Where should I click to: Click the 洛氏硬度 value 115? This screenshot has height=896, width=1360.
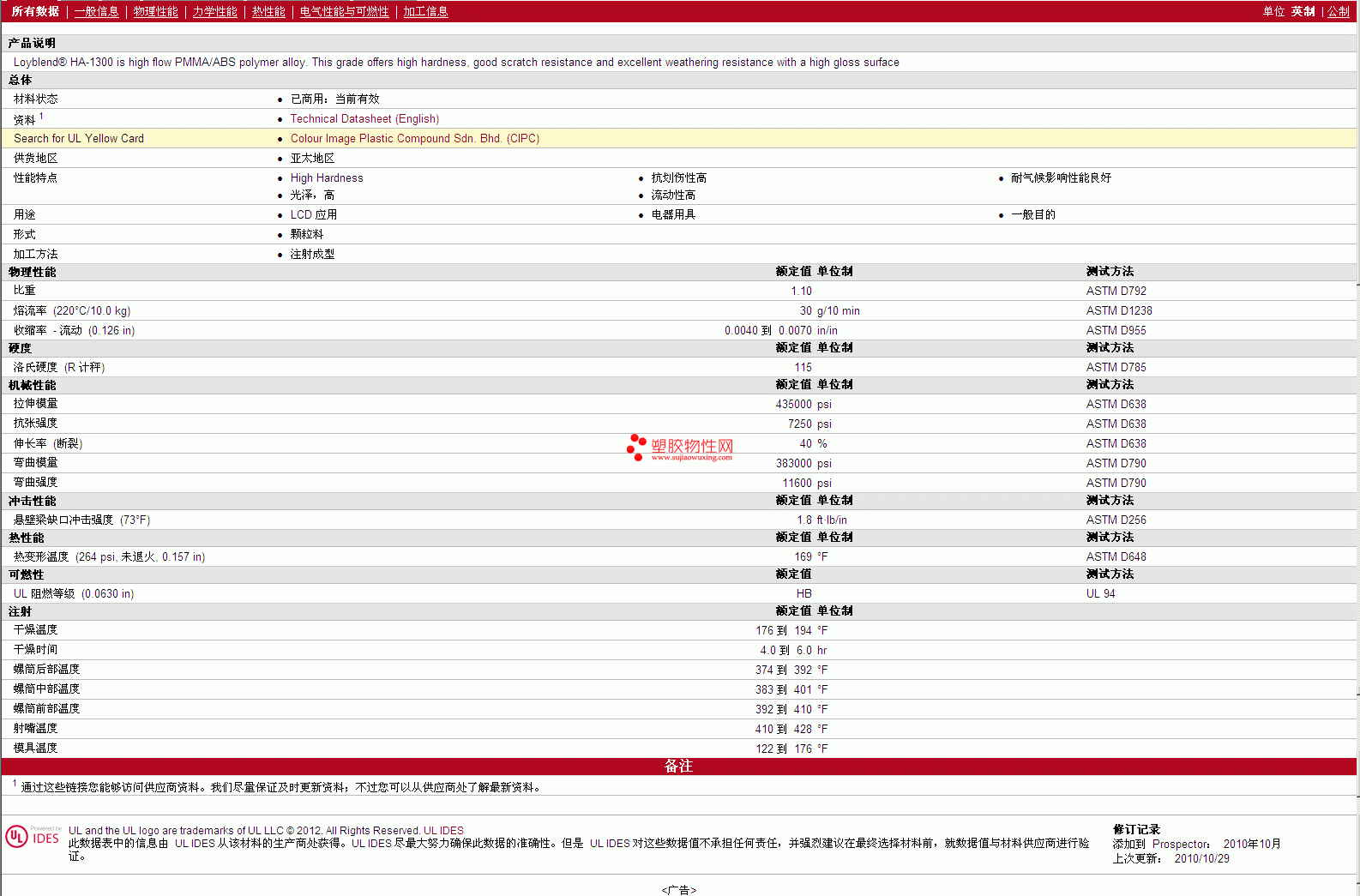(803, 367)
